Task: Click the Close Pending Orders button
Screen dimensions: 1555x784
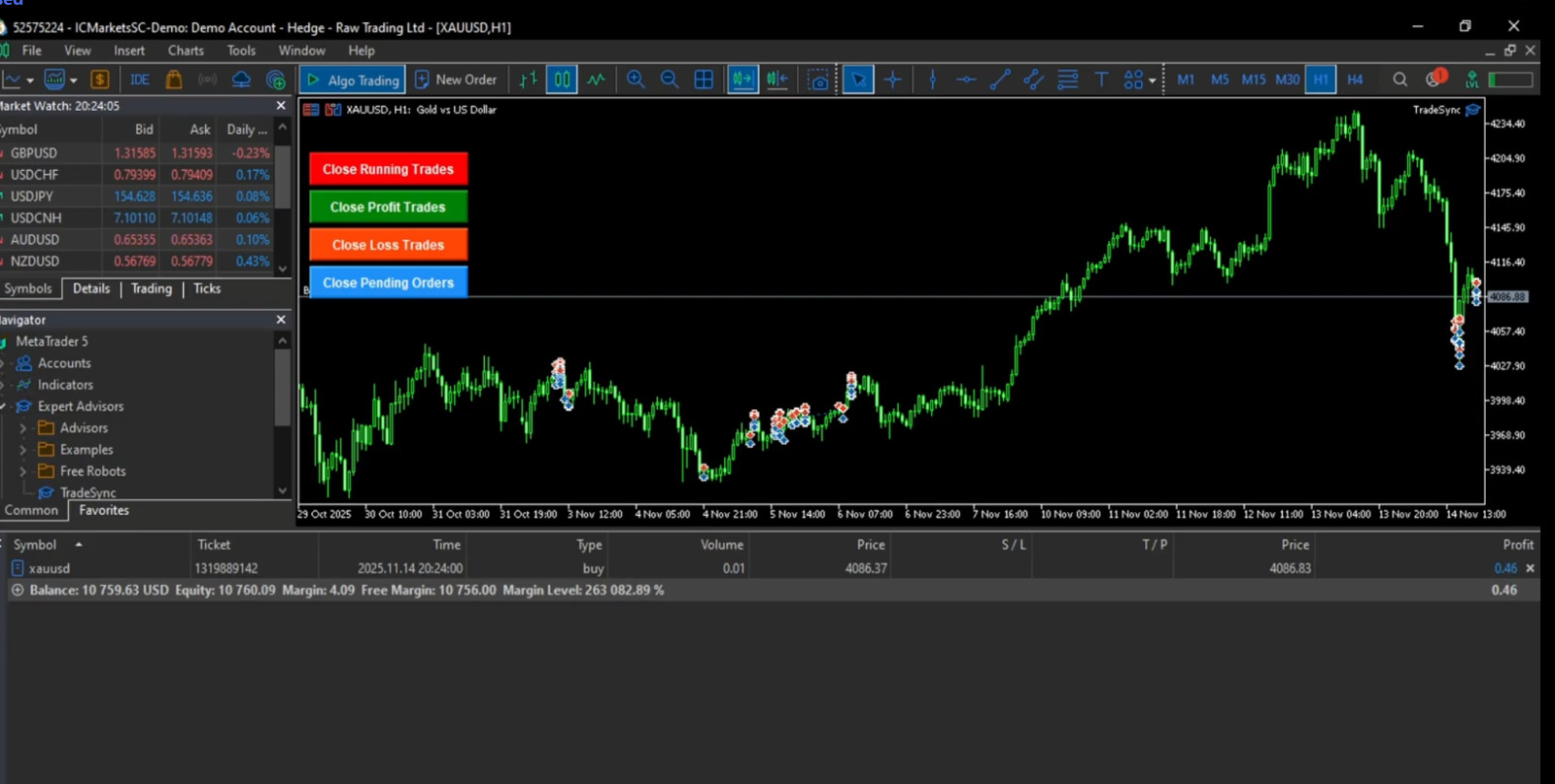Action: coord(389,283)
